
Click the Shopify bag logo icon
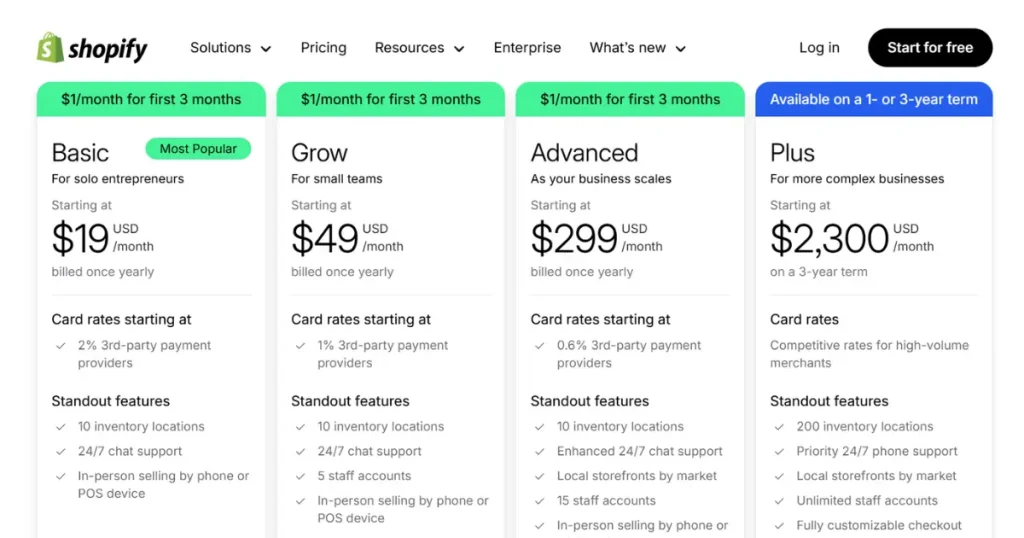(50, 47)
